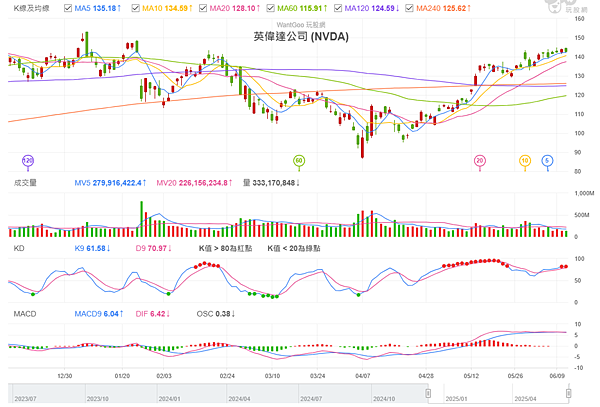Grab the right range slider handle
The image size is (600, 407).
tap(569, 393)
